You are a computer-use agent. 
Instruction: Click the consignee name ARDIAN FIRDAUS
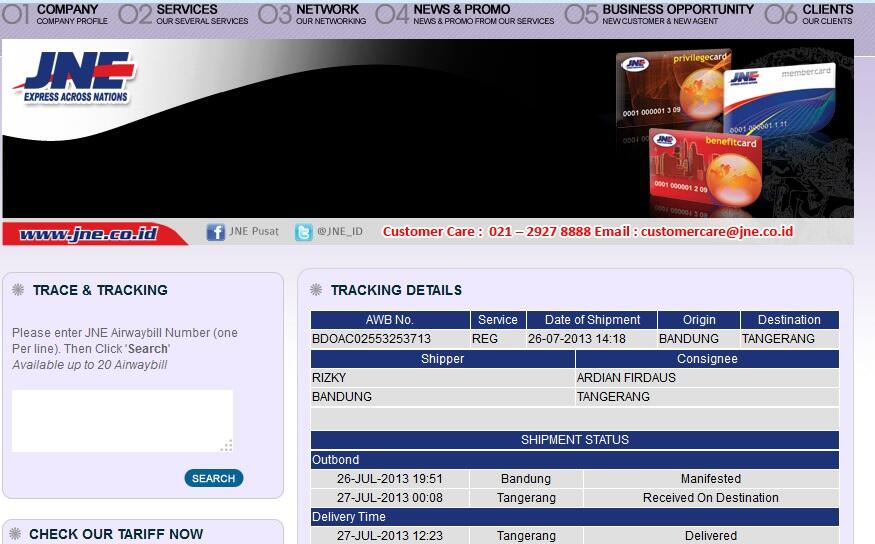pos(626,378)
